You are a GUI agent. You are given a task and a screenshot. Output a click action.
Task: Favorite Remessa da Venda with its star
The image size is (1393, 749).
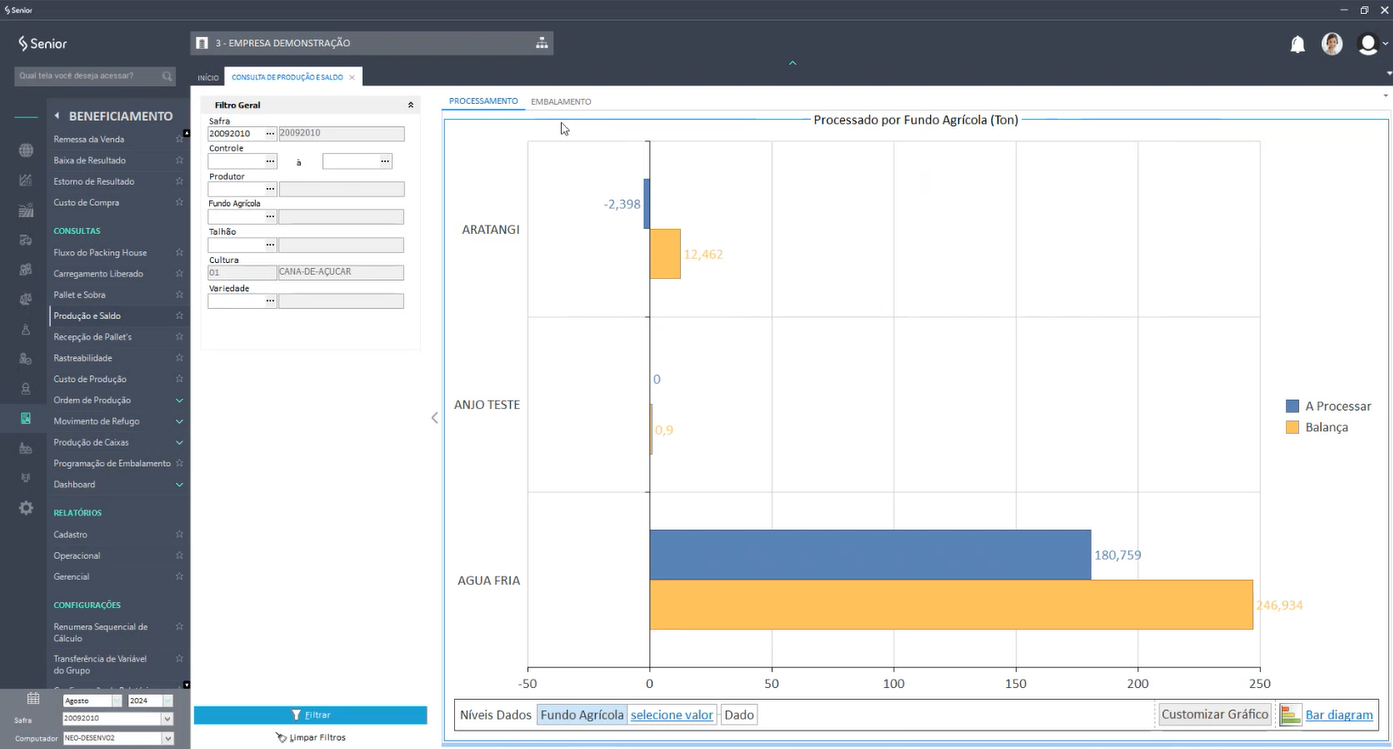click(x=179, y=140)
